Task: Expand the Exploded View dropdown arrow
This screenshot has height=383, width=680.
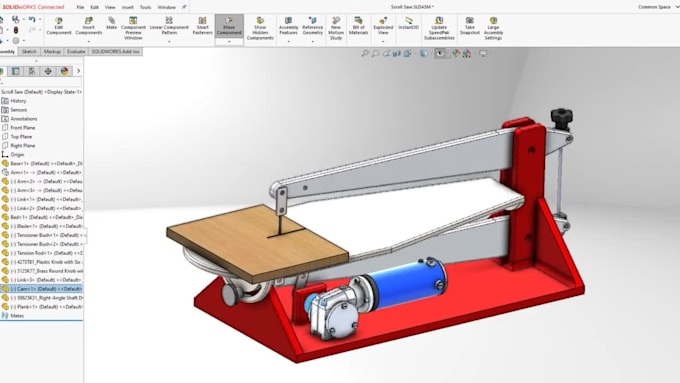Action: click(383, 42)
